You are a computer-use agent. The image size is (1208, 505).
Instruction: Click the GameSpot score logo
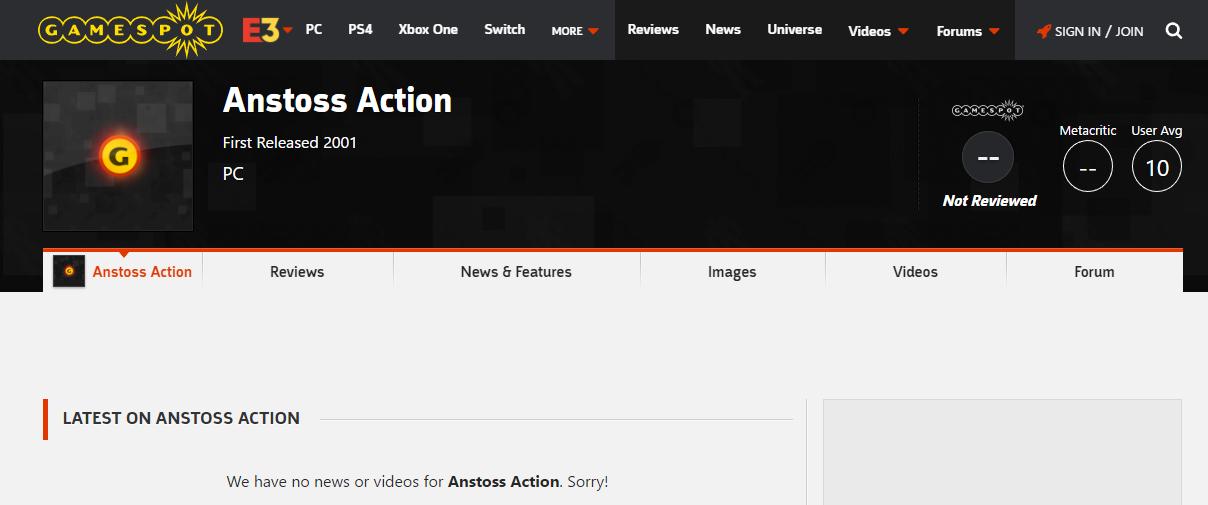pyautogui.click(x=988, y=110)
